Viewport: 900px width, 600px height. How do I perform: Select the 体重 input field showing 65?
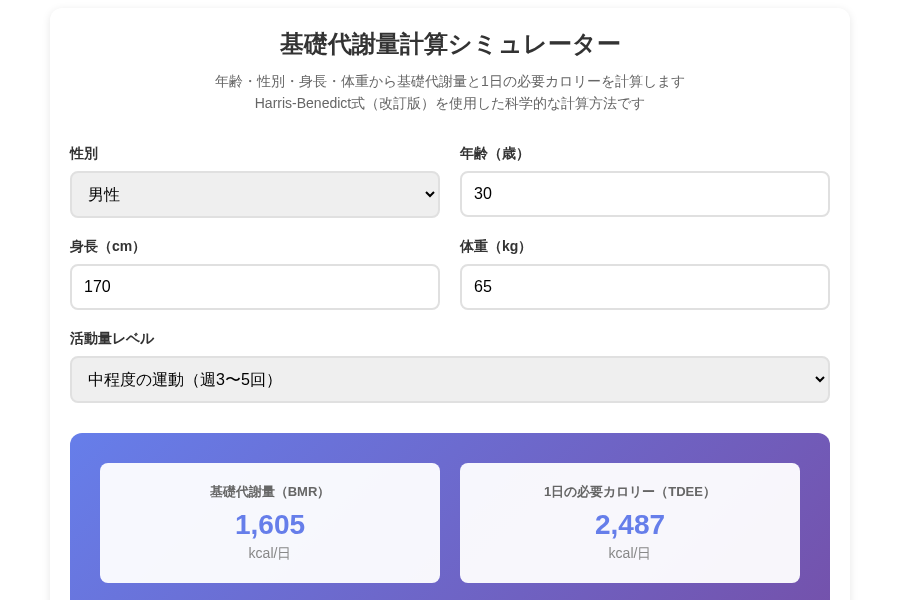click(644, 287)
